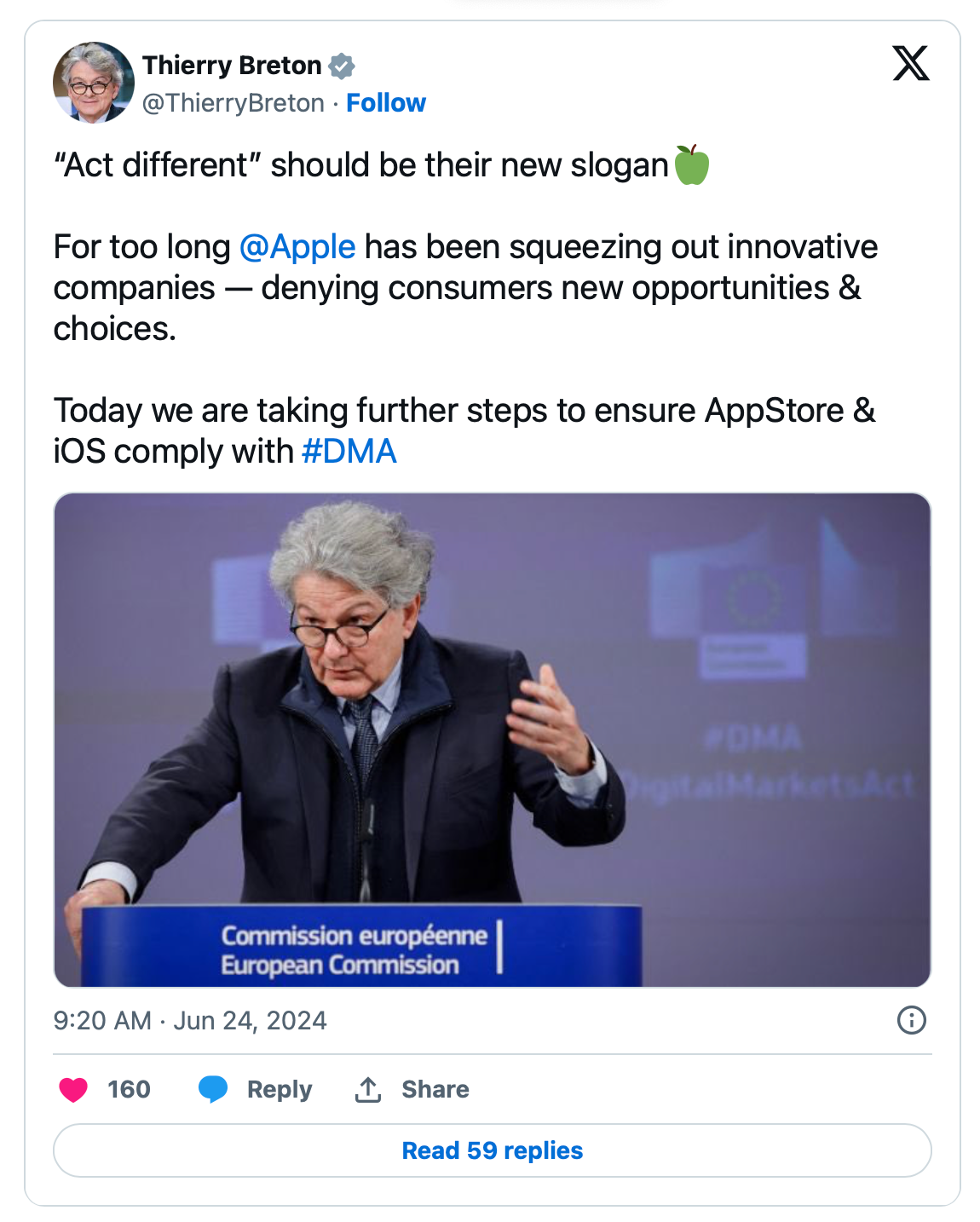Click the Share text label
Screen dimensions: 980x1222
coord(435,1089)
